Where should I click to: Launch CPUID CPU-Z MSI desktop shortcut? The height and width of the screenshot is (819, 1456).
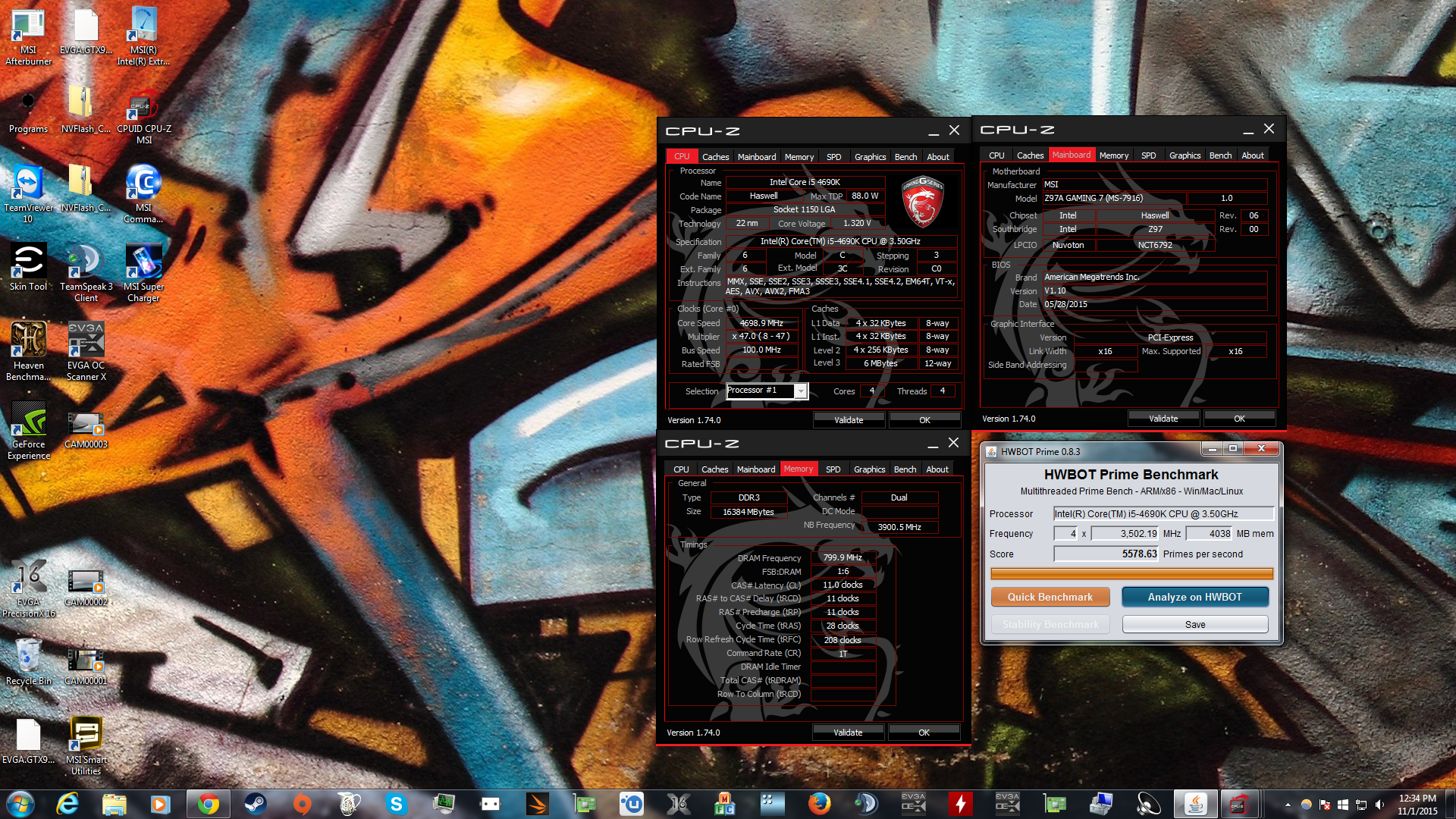143,118
